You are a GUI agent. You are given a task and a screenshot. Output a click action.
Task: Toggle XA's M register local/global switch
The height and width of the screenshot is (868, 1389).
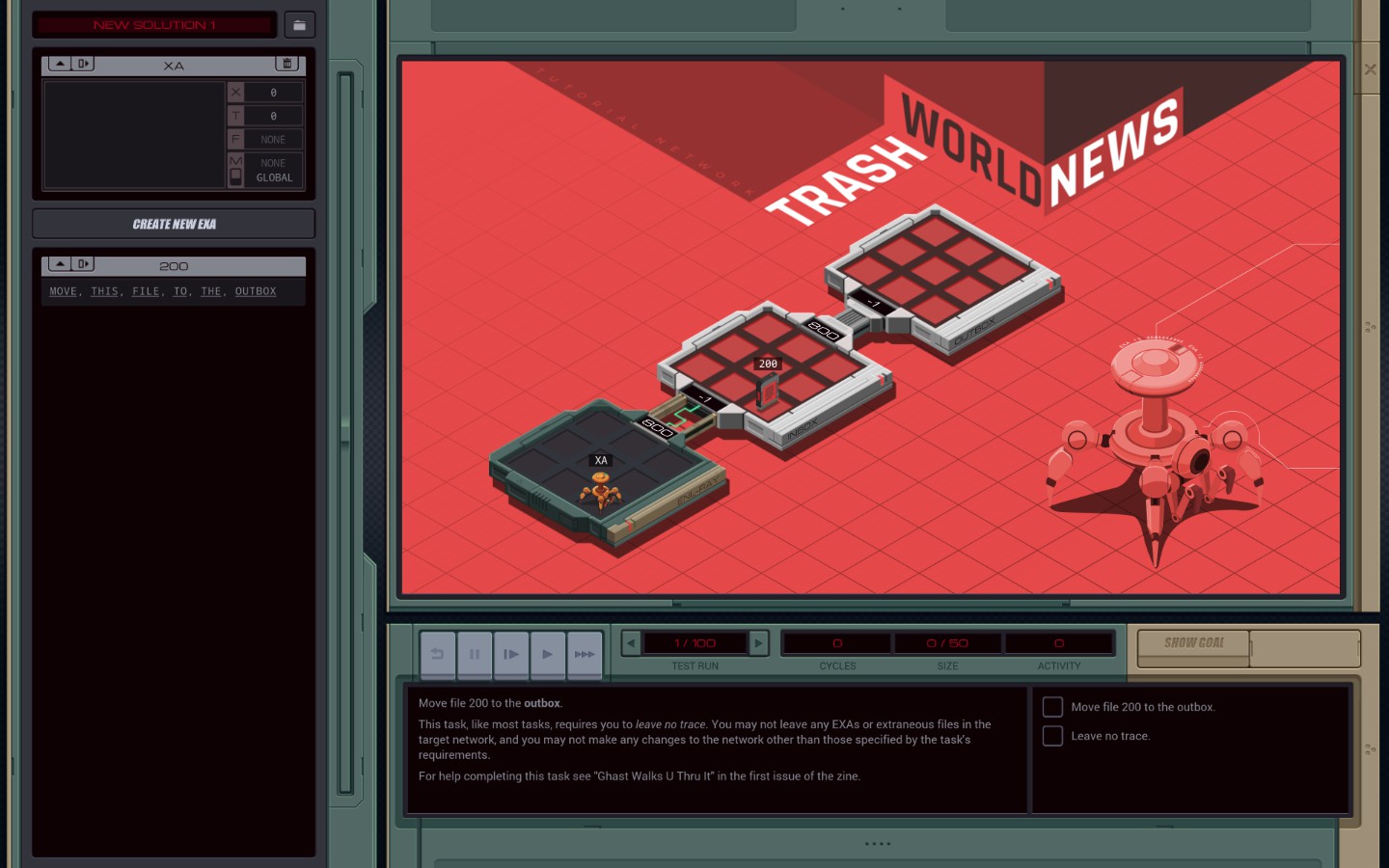235,176
